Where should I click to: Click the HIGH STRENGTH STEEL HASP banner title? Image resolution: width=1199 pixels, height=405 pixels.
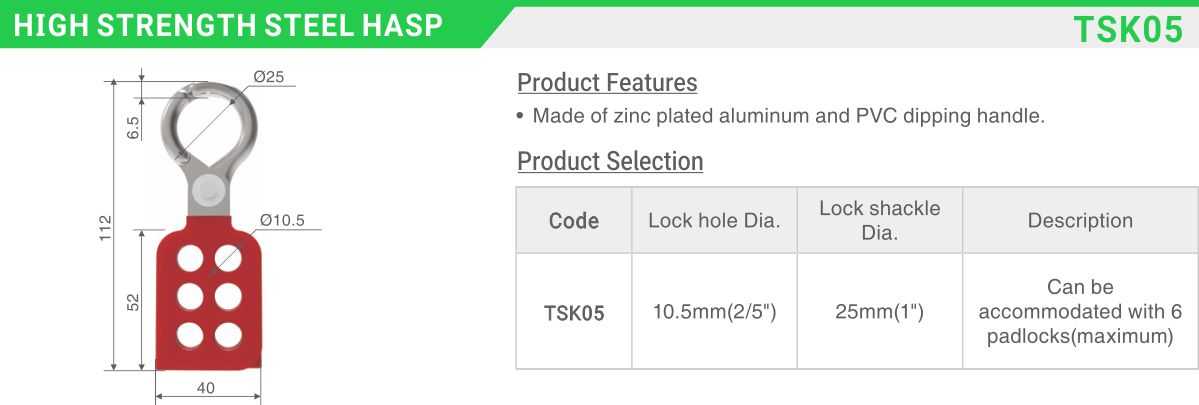228,26
